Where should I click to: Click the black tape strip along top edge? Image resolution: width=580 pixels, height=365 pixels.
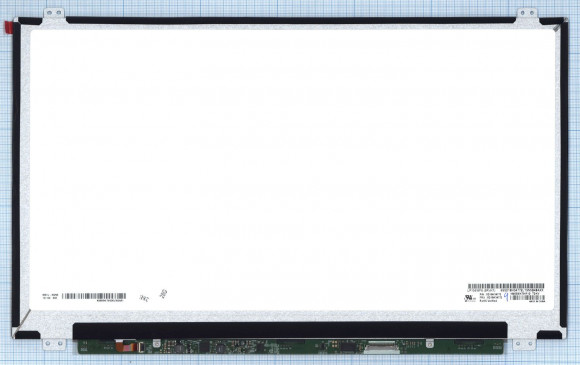click(290, 20)
